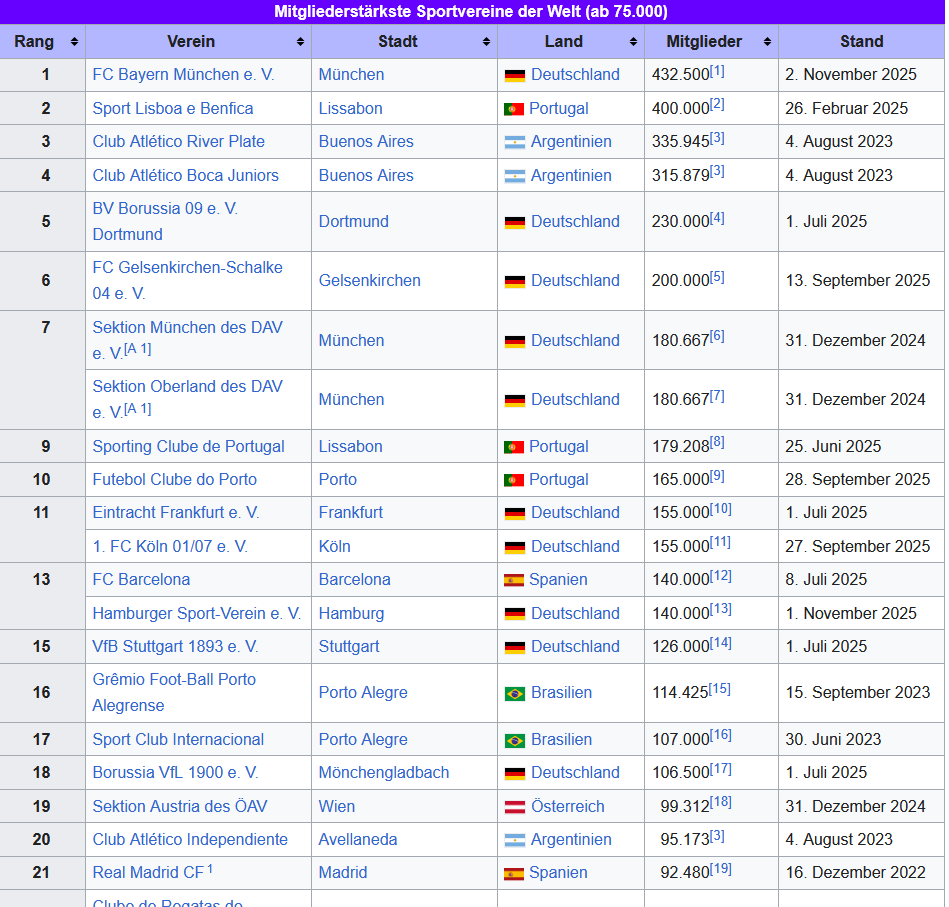Click the Argentina flag in Independiente row

point(514,840)
